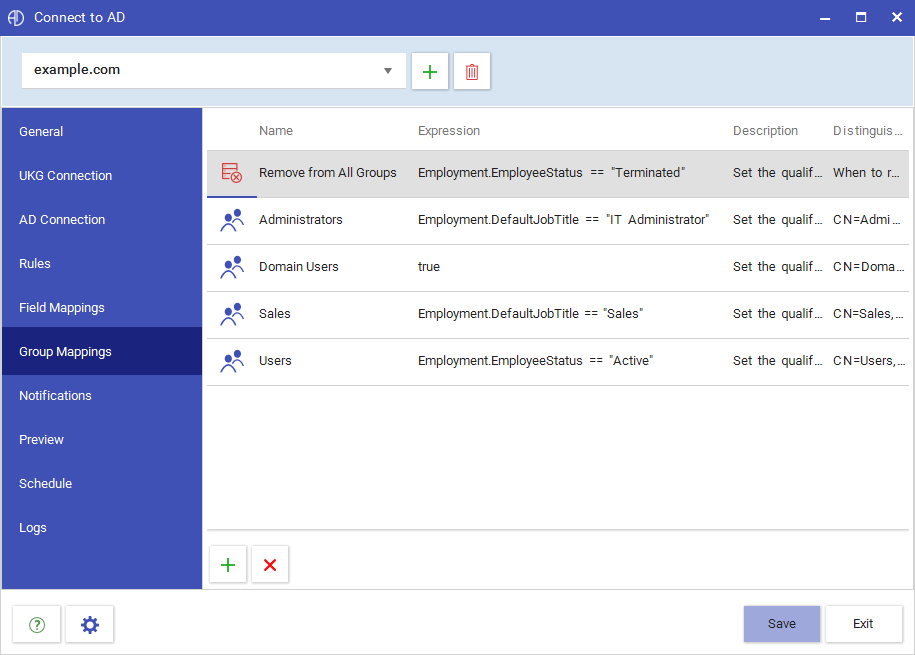The width and height of the screenshot is (915, 655).
Task: Click the Exit button
Action: pos(863,624)
